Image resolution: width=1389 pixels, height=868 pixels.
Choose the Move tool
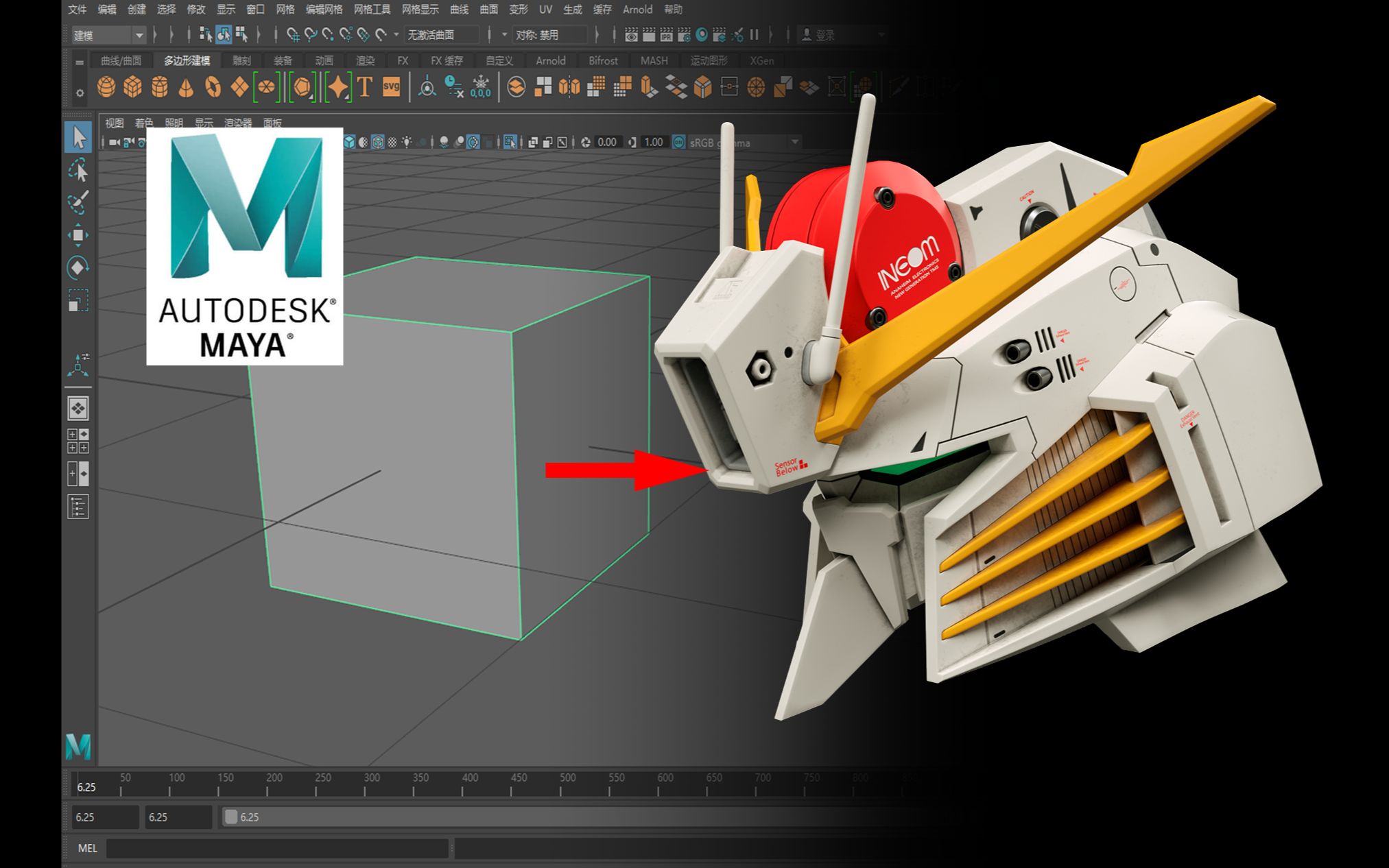pos(78,235)
